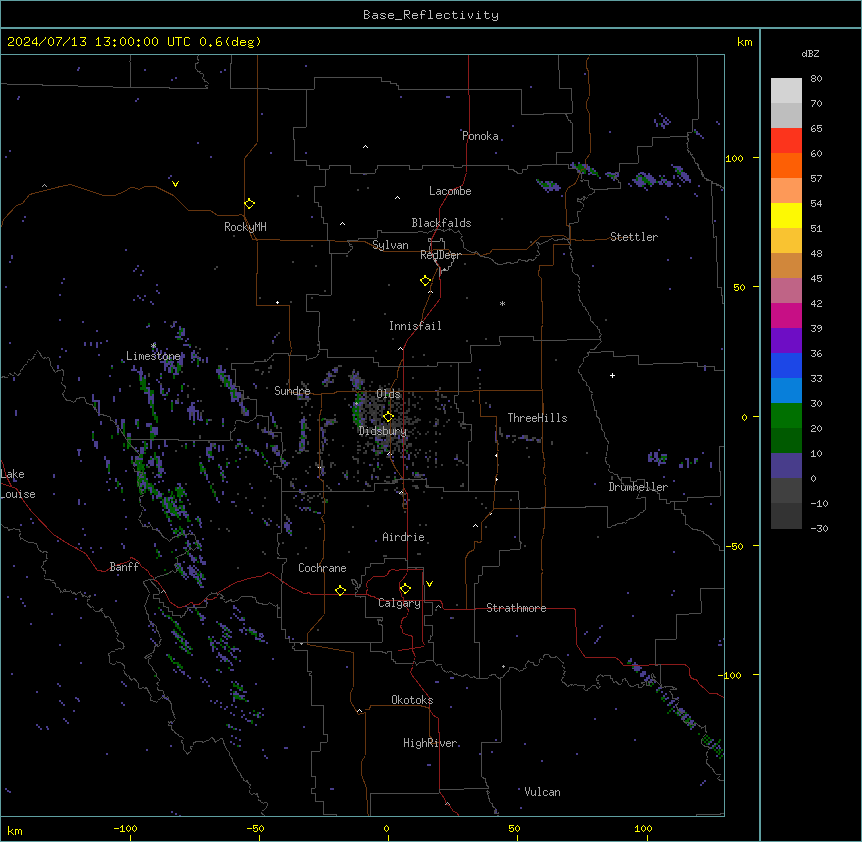Click the Drumheller label
The height and width of the screenshot is (842, 862).
point(638,487)
